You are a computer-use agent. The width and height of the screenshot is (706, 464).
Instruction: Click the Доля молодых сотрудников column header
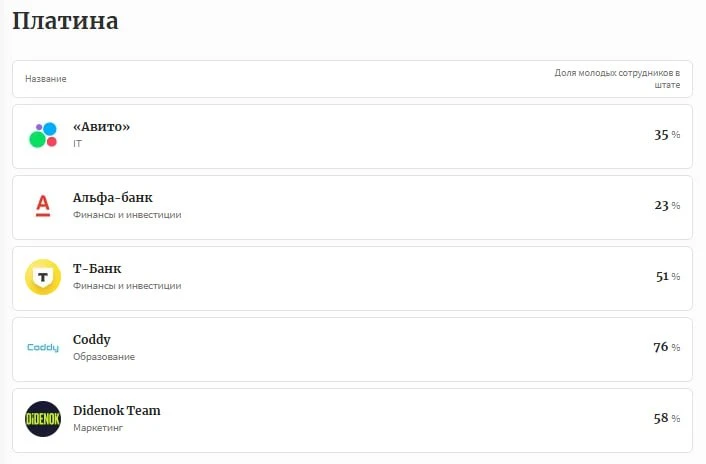pos(617,79)
